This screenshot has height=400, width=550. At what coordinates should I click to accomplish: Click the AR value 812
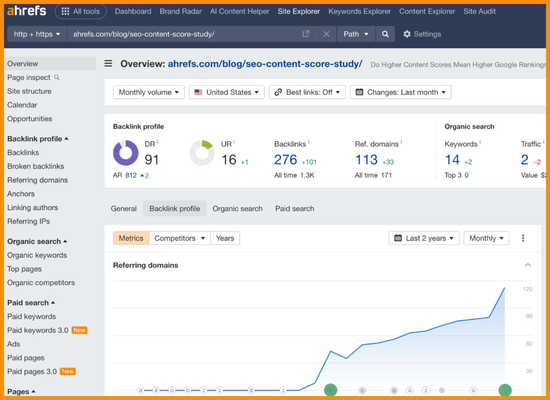pyautogui.click(x=131, y=175)
